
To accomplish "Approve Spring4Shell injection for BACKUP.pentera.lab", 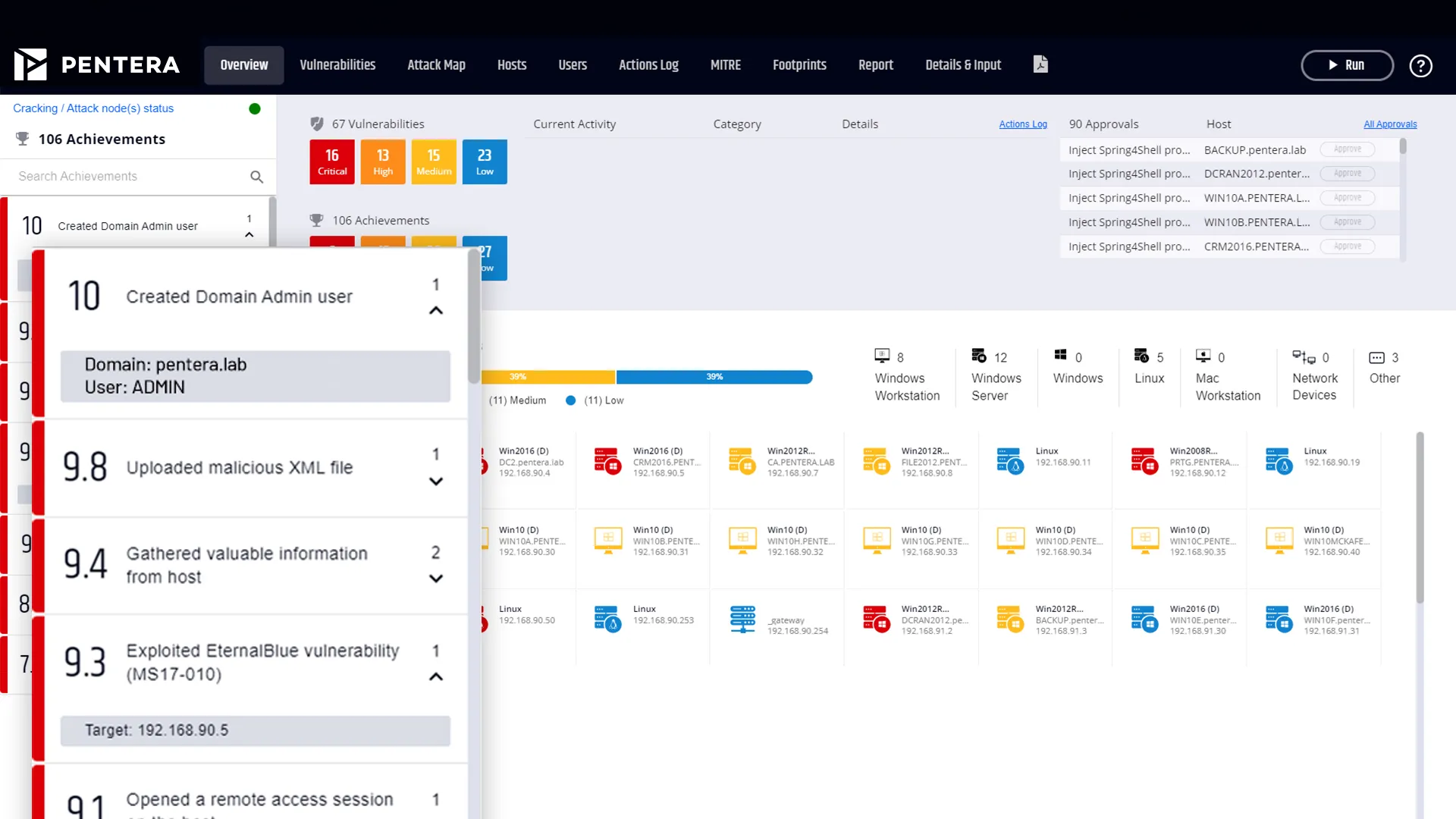I will coord(1348,149).
